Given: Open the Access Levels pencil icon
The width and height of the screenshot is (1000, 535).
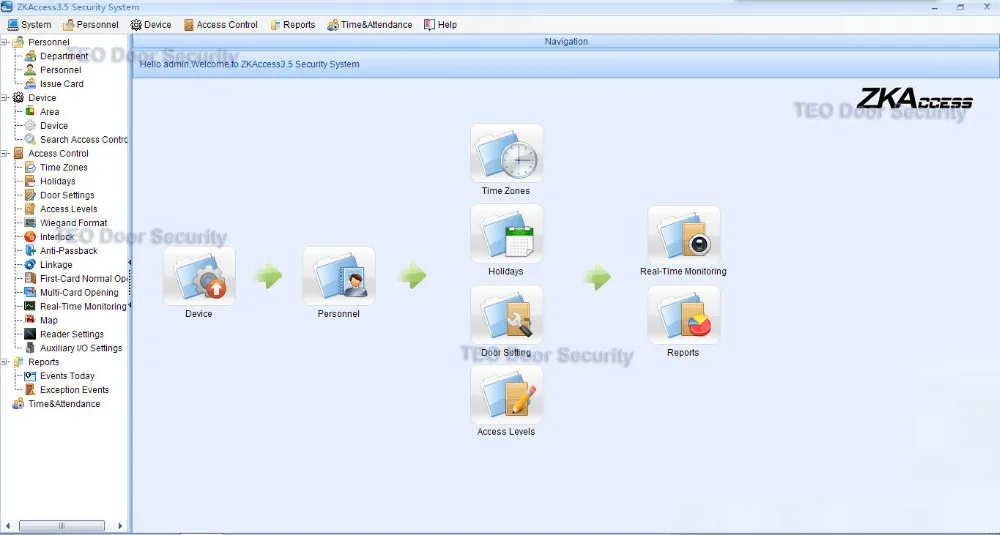Looking at the screenshot, I should click(506, 394).
